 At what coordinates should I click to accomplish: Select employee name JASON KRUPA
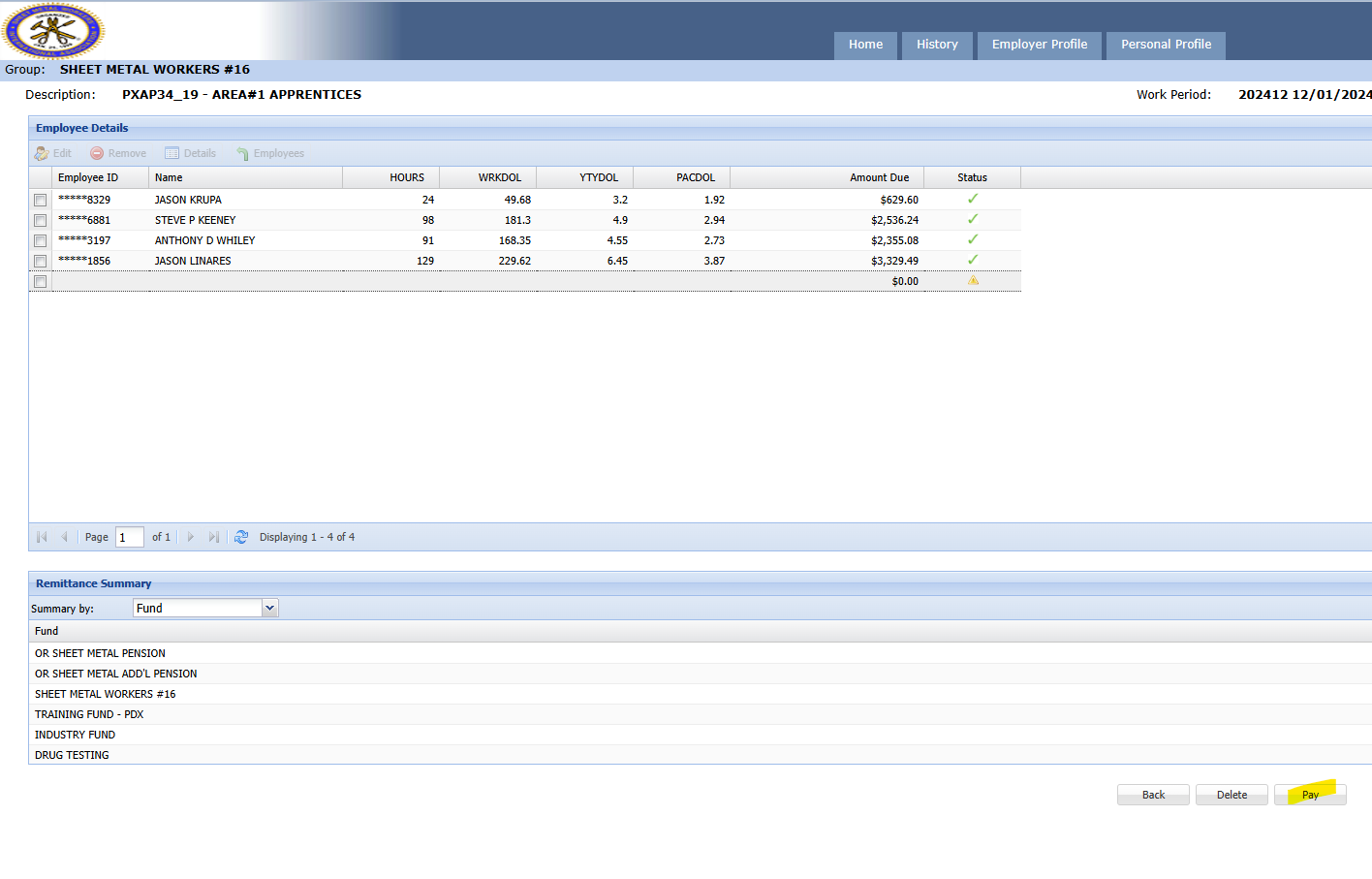[x=188, y=200]
